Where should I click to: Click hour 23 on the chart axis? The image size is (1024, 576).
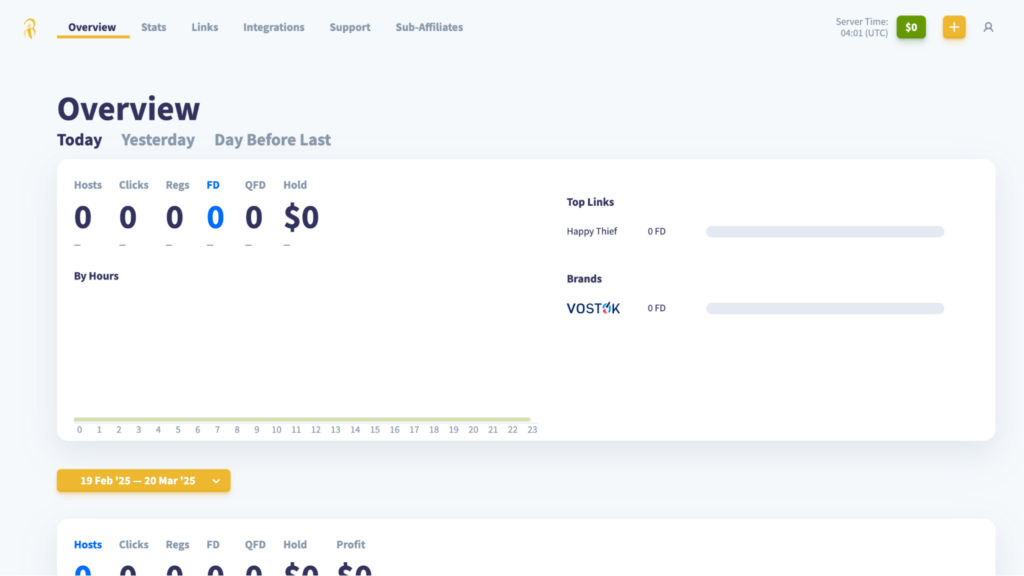click(x=532, y=430)
